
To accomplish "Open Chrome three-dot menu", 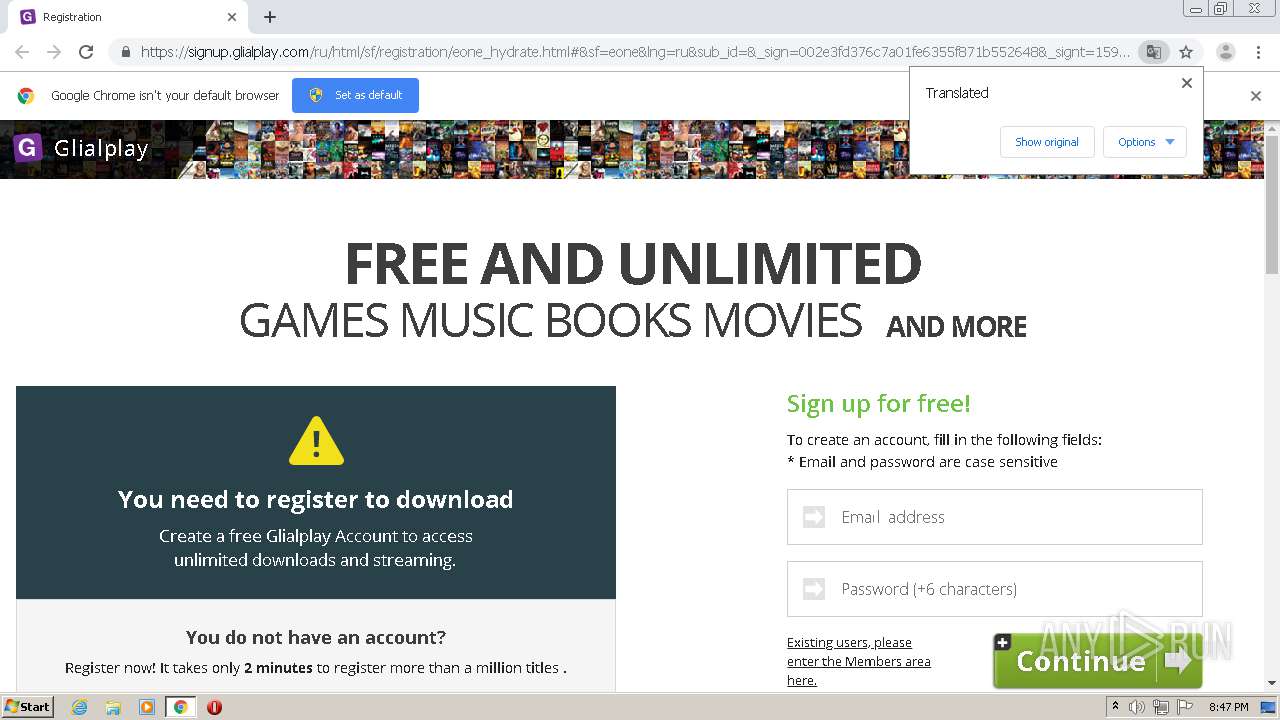I will [x=1258, y=52].
